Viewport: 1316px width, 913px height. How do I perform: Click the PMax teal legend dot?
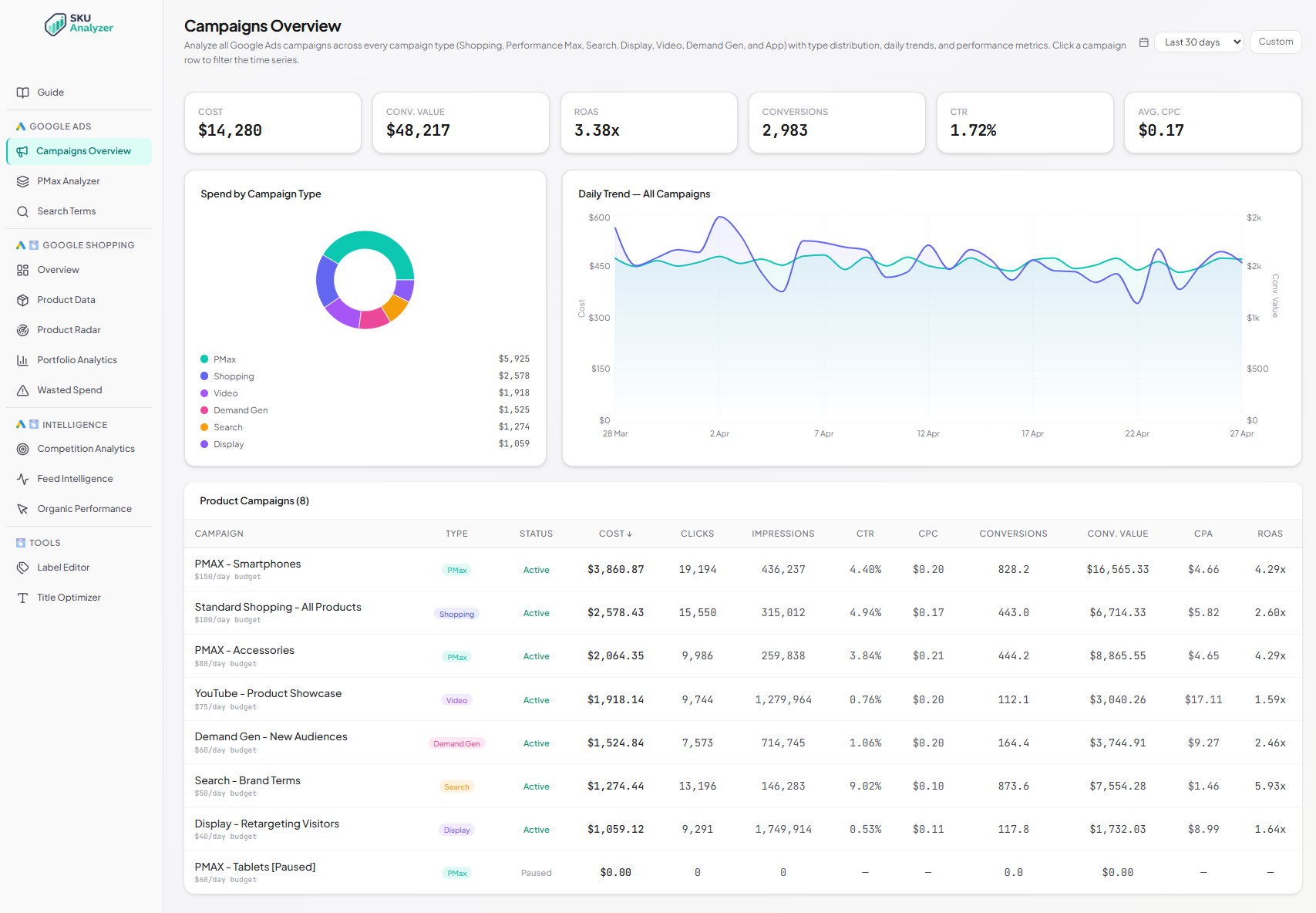(204, 359)
